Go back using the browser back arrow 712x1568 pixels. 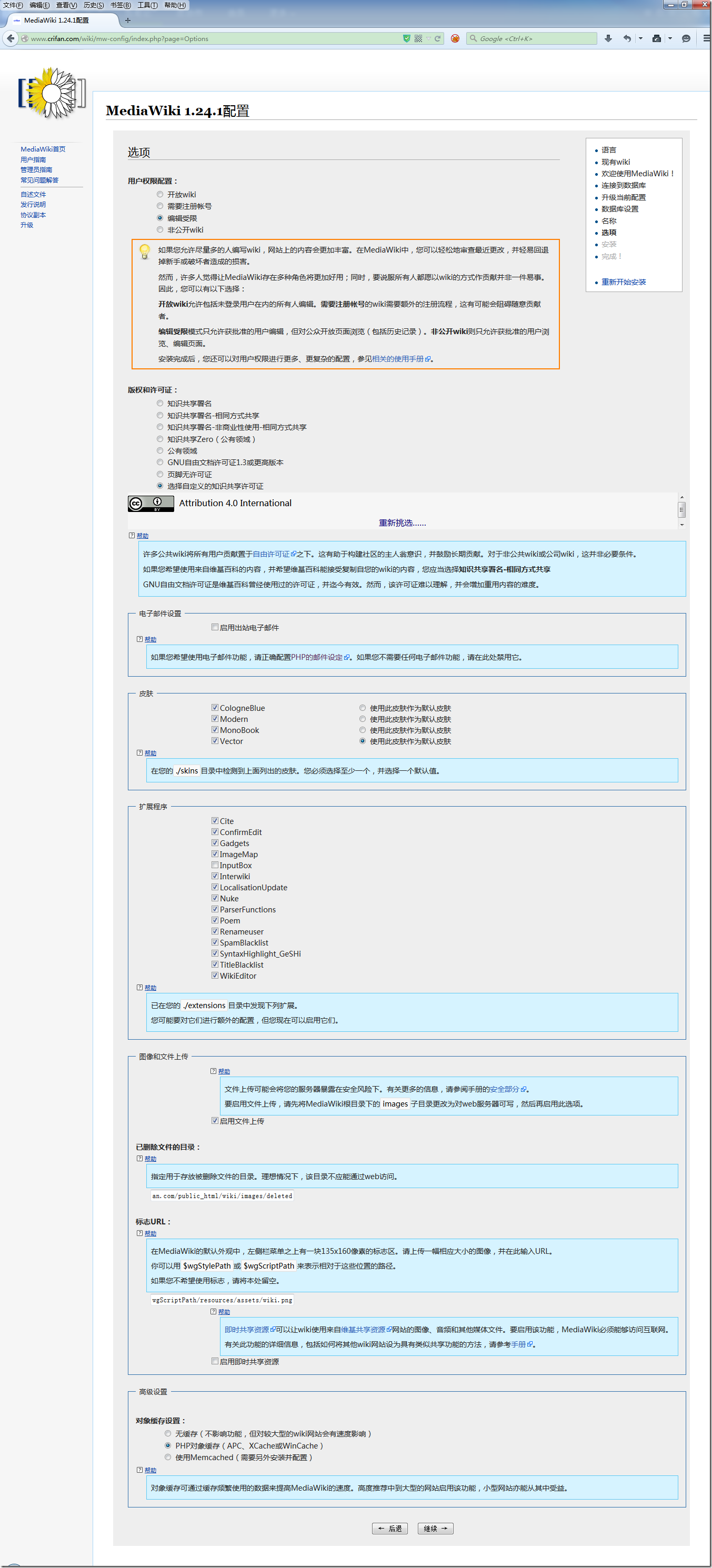pyautogui.click(x=11, y=38)
